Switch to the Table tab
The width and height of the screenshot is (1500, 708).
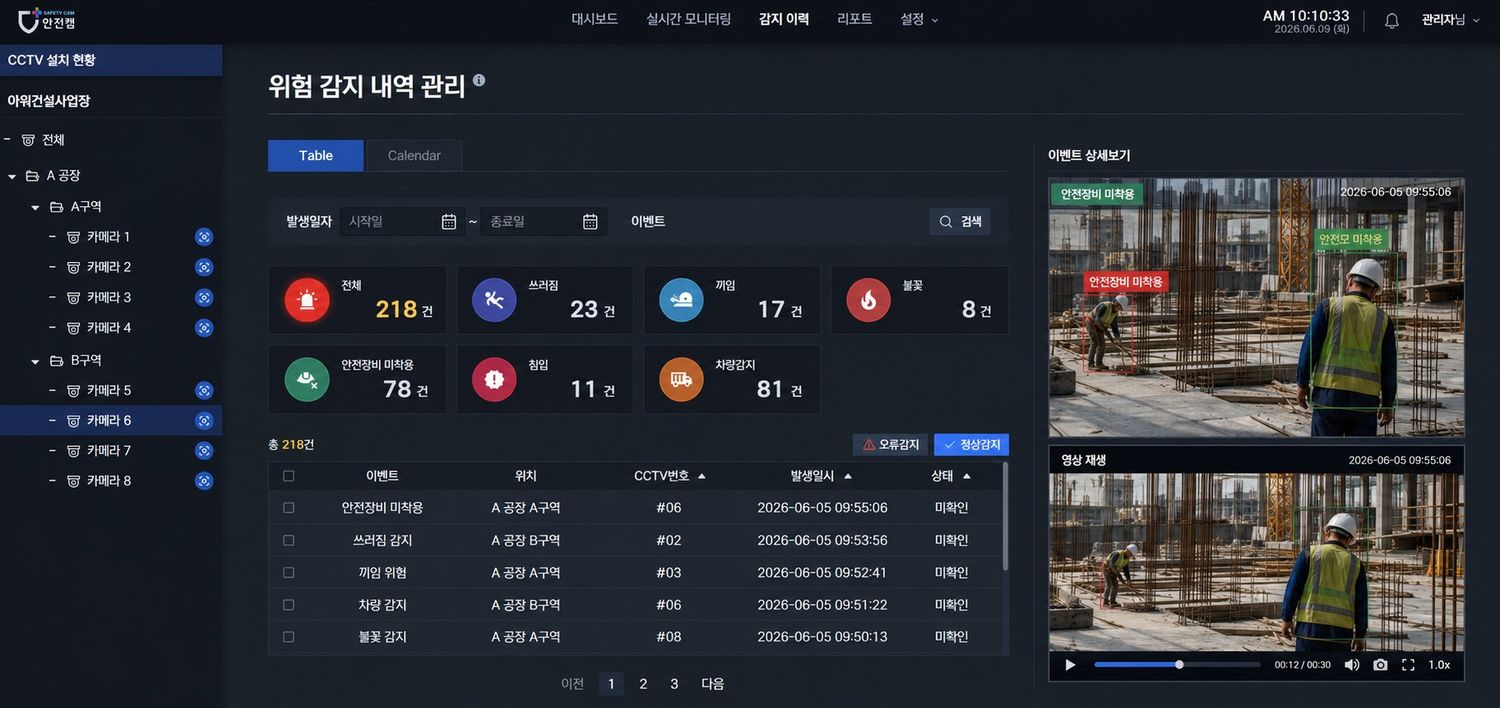316,155
